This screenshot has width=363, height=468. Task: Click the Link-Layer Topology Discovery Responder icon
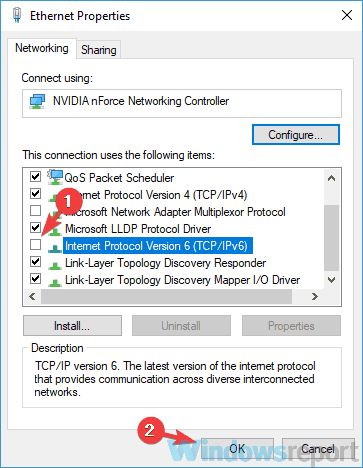coord(55,265)
